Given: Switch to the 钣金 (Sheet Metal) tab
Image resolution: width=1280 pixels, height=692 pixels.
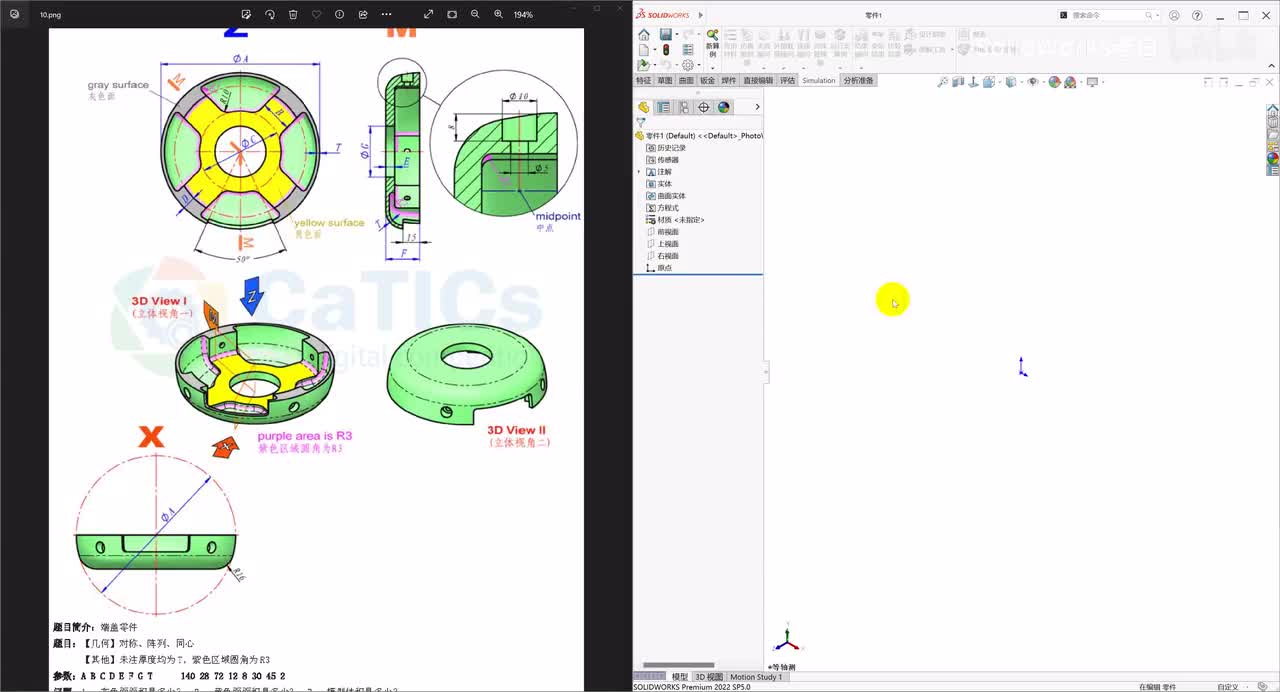Looking at the screenshot, I should [x=707, y=81].
